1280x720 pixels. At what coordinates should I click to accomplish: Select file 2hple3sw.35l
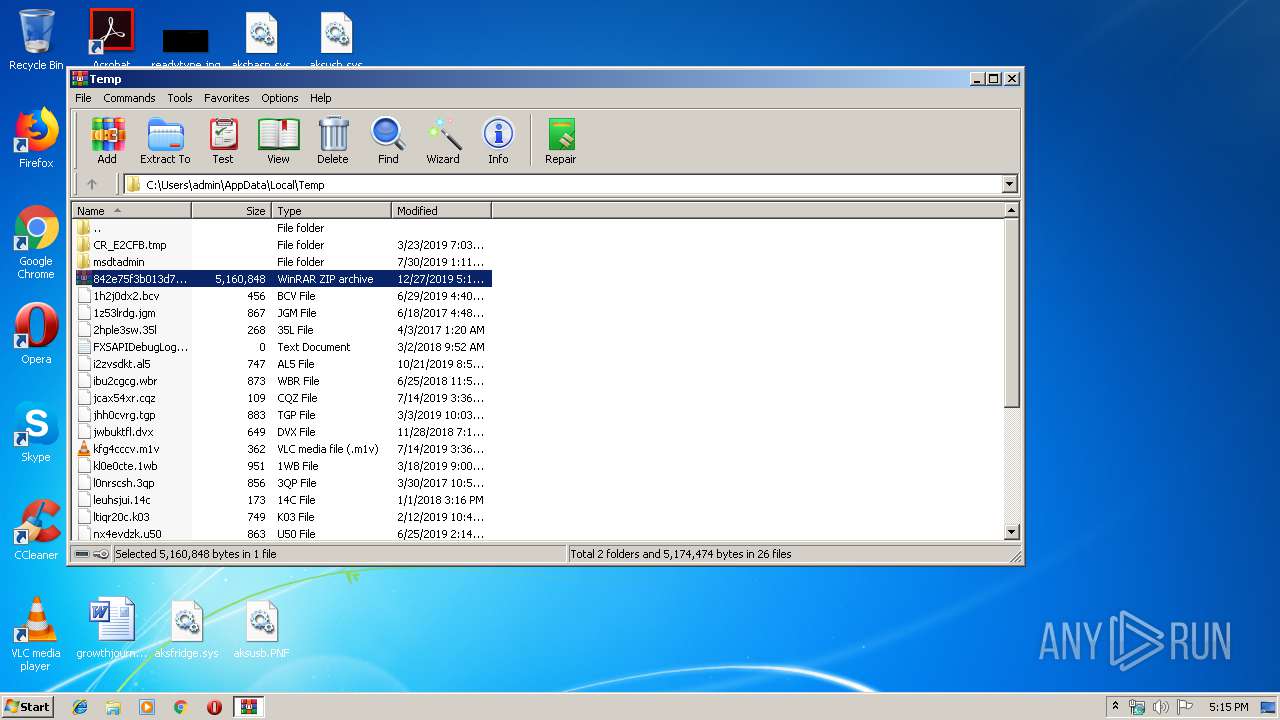(282, 330)
